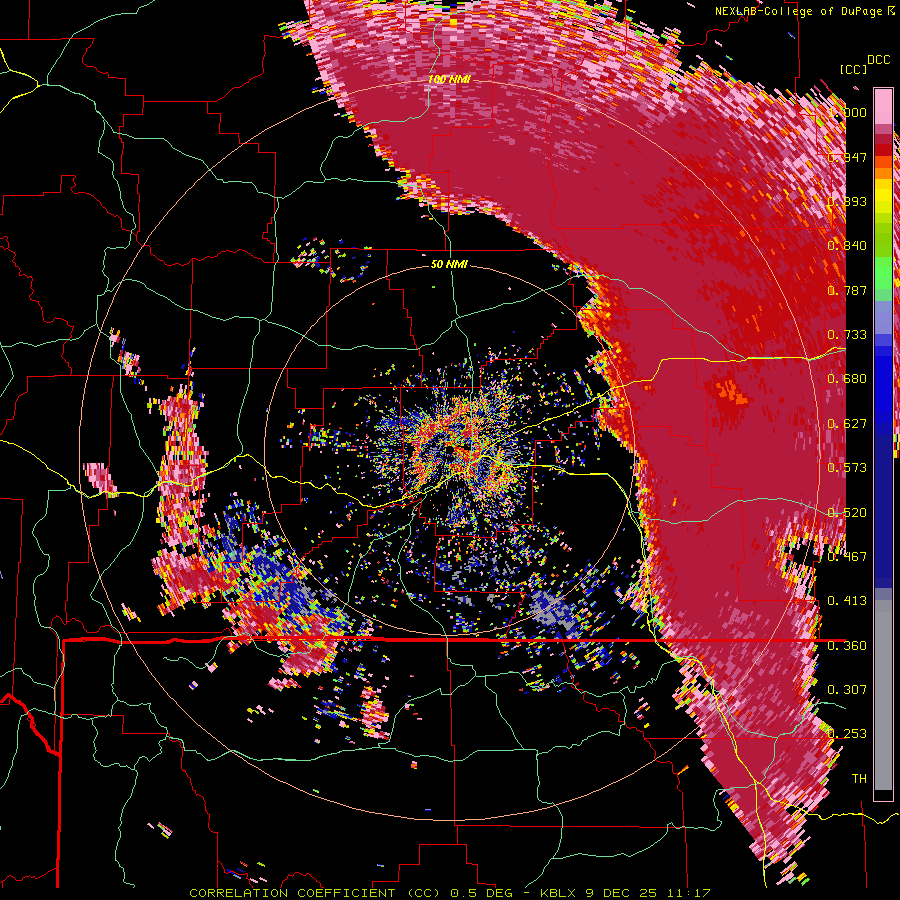This screenshot has height=900, width=900.
Task: Click the CORRELATION COEFFICIENT (CC) product title
Action: click(x=315, y=893)
